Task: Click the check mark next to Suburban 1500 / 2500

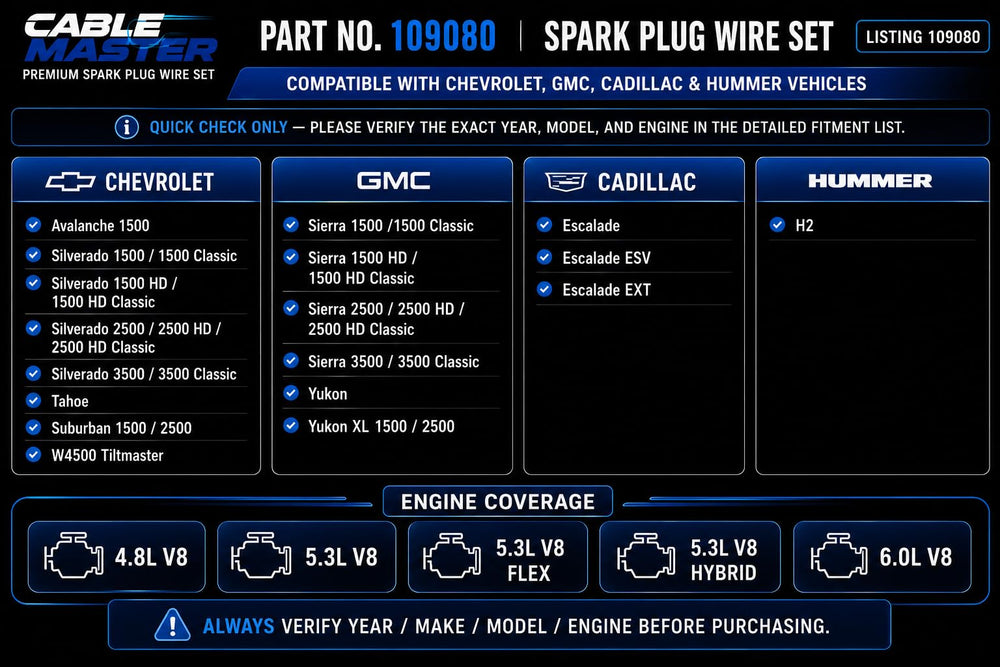Action: [33, 427]
